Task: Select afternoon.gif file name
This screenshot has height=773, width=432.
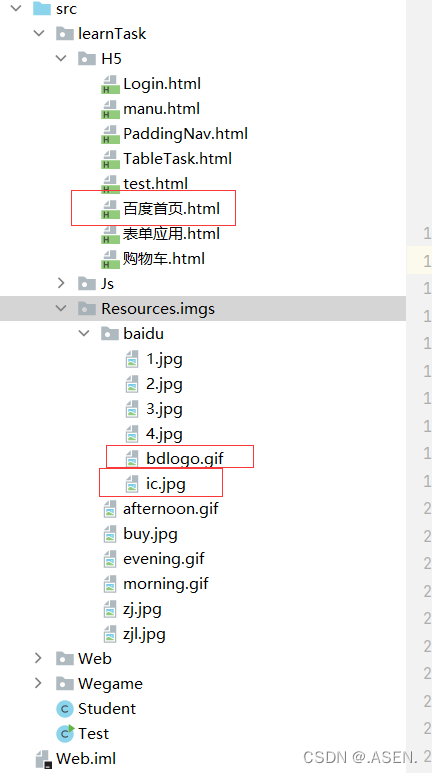Action: point(171,509)
